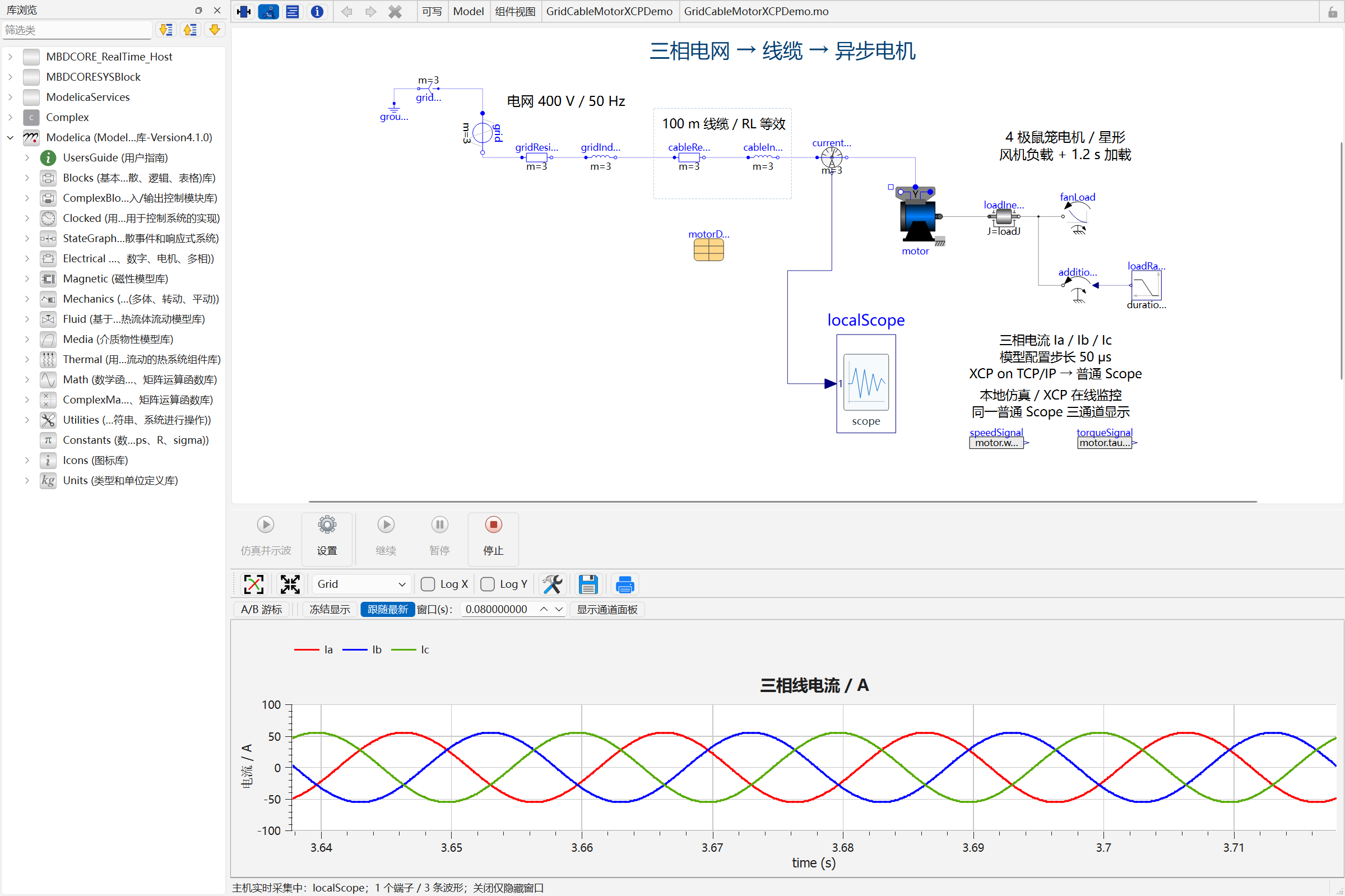Click the motorD... record block

pyautogui.click(x=708, y=250)
